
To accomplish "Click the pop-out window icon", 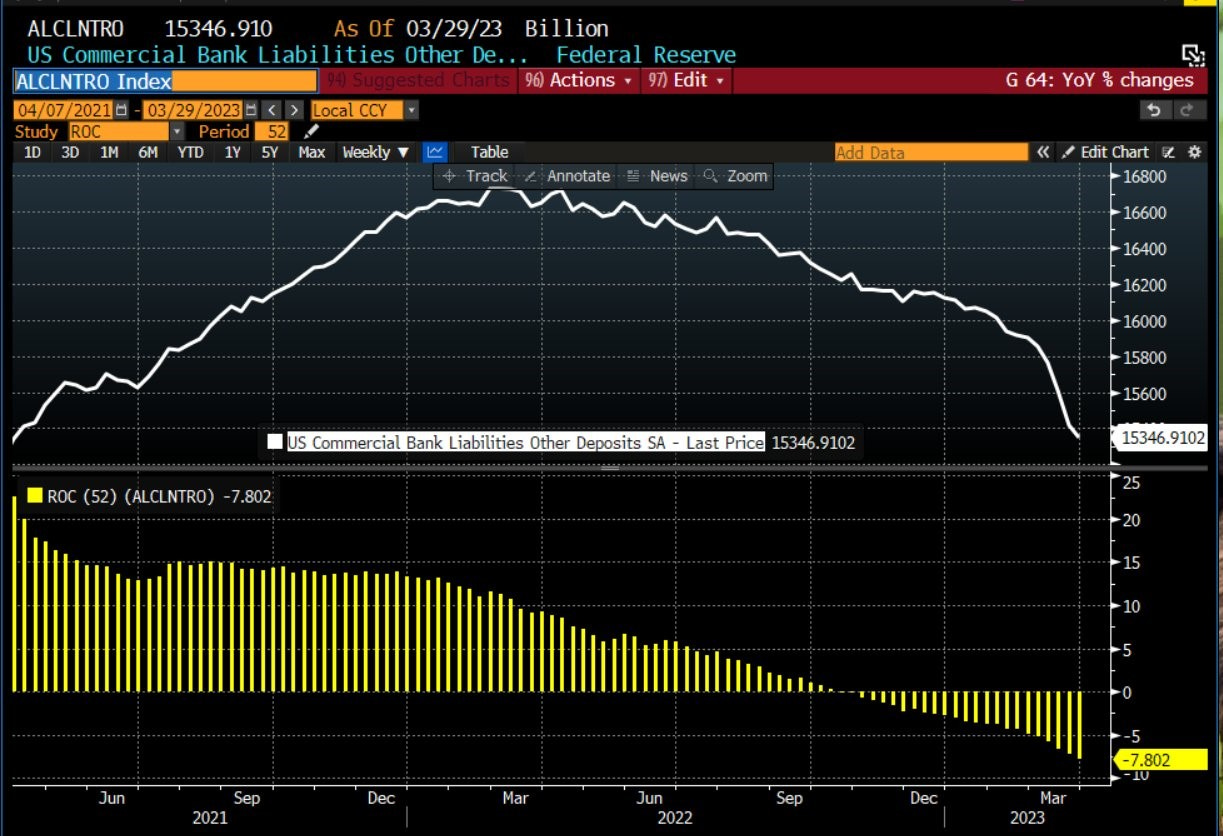I will (x=1191, y=54).
